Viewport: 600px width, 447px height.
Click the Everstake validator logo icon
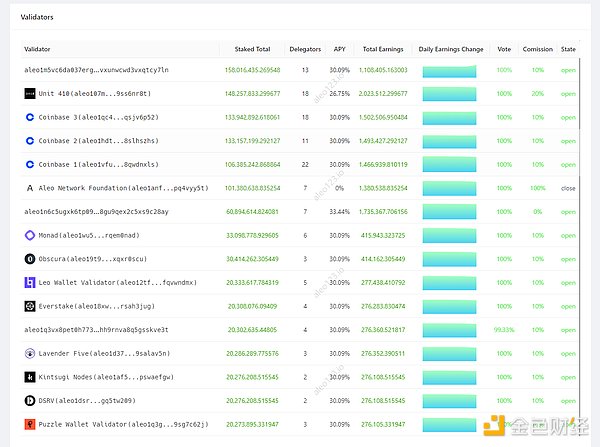(30, 306)
